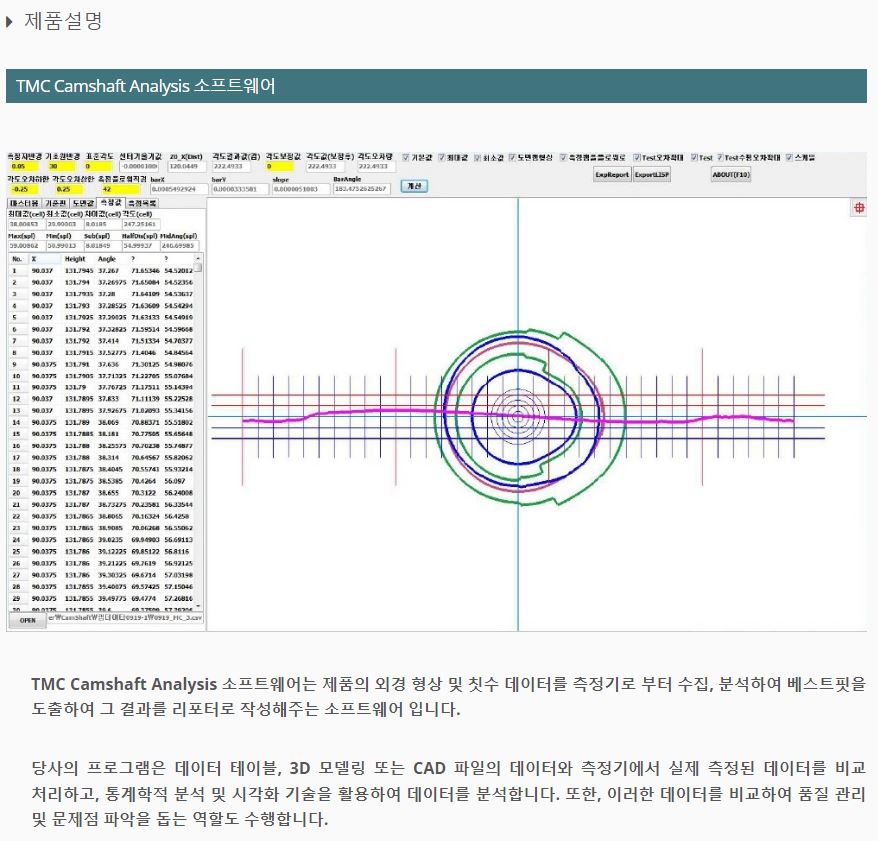Click the Z0_X(Dist) field showing 120.0449
This screenshot has height=841, width=878.
coord(187,166)
